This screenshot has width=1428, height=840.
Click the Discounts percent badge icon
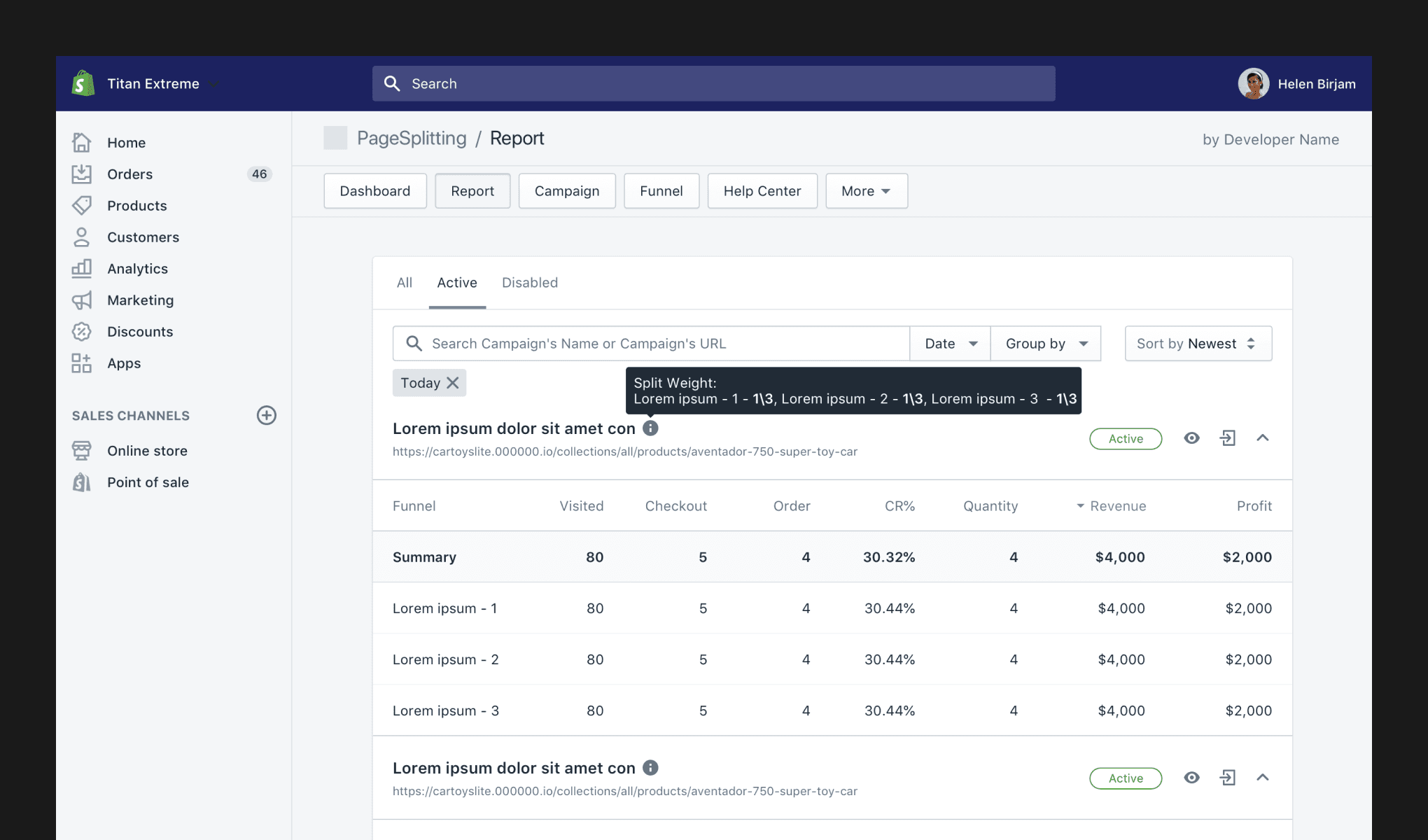[82, 332]
